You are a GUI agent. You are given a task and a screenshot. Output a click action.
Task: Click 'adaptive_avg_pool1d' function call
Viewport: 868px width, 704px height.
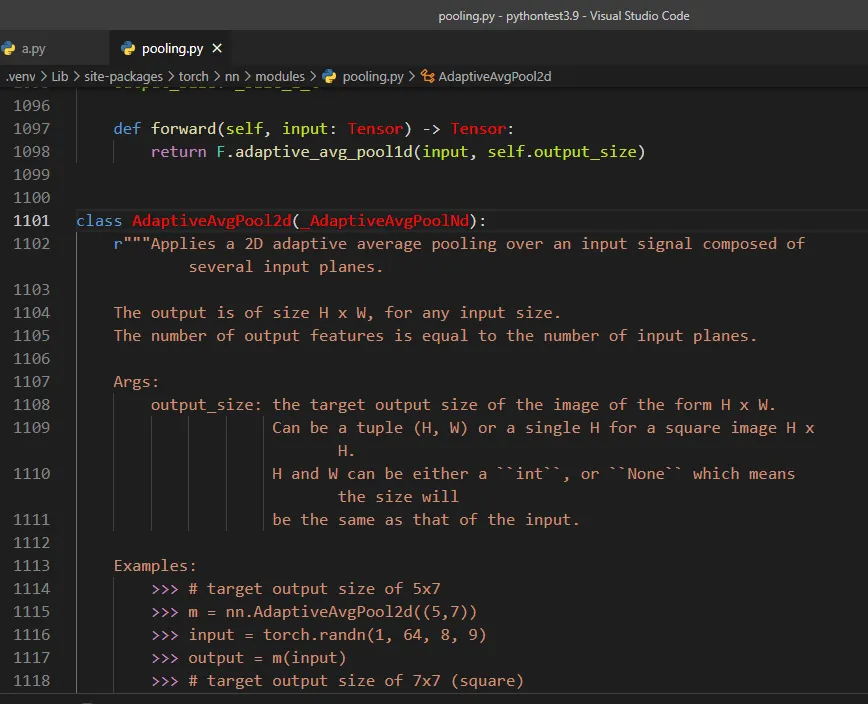324,152
